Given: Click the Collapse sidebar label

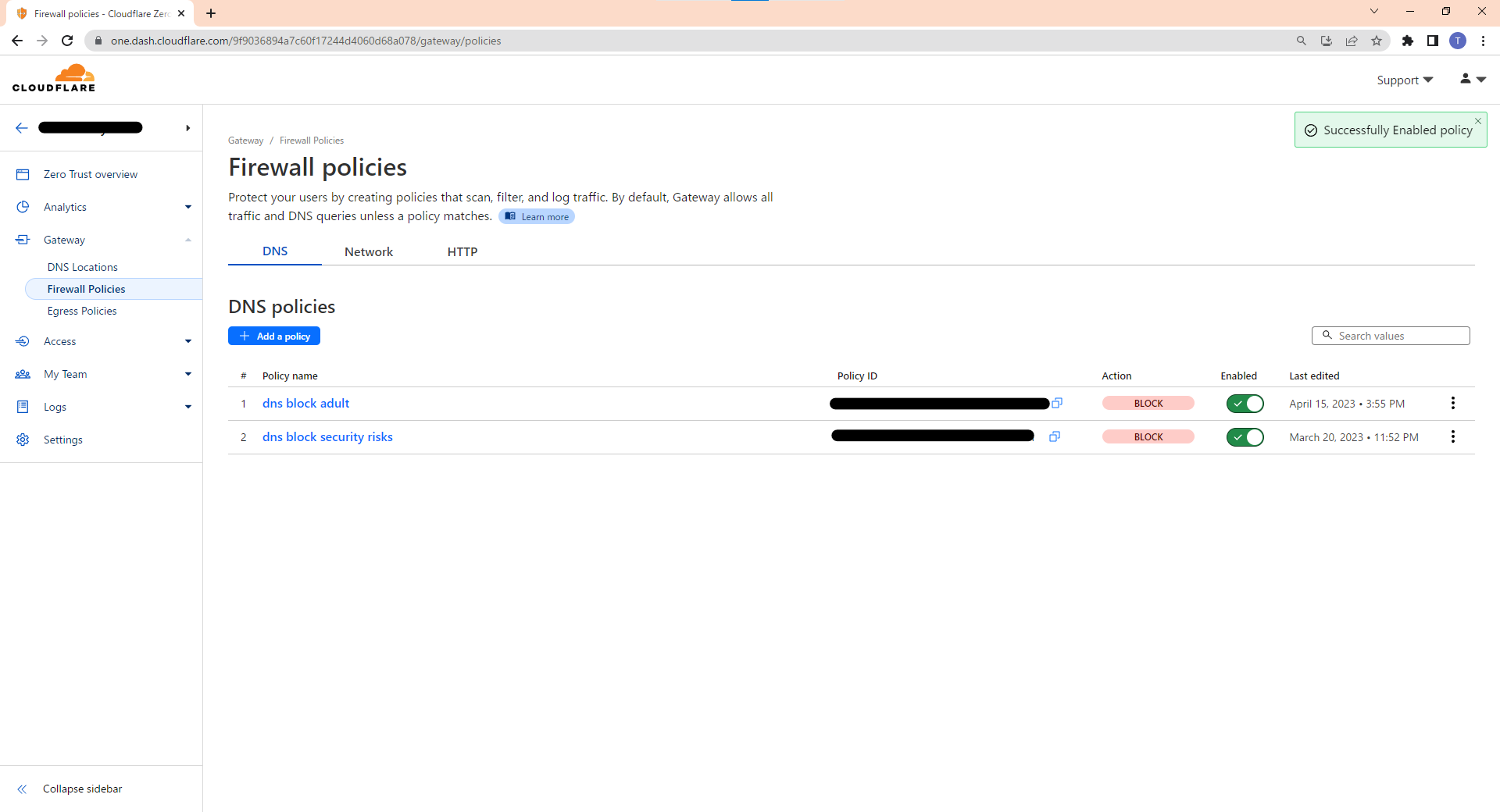Looking at the screenshot, I should (x=82, y=789).
